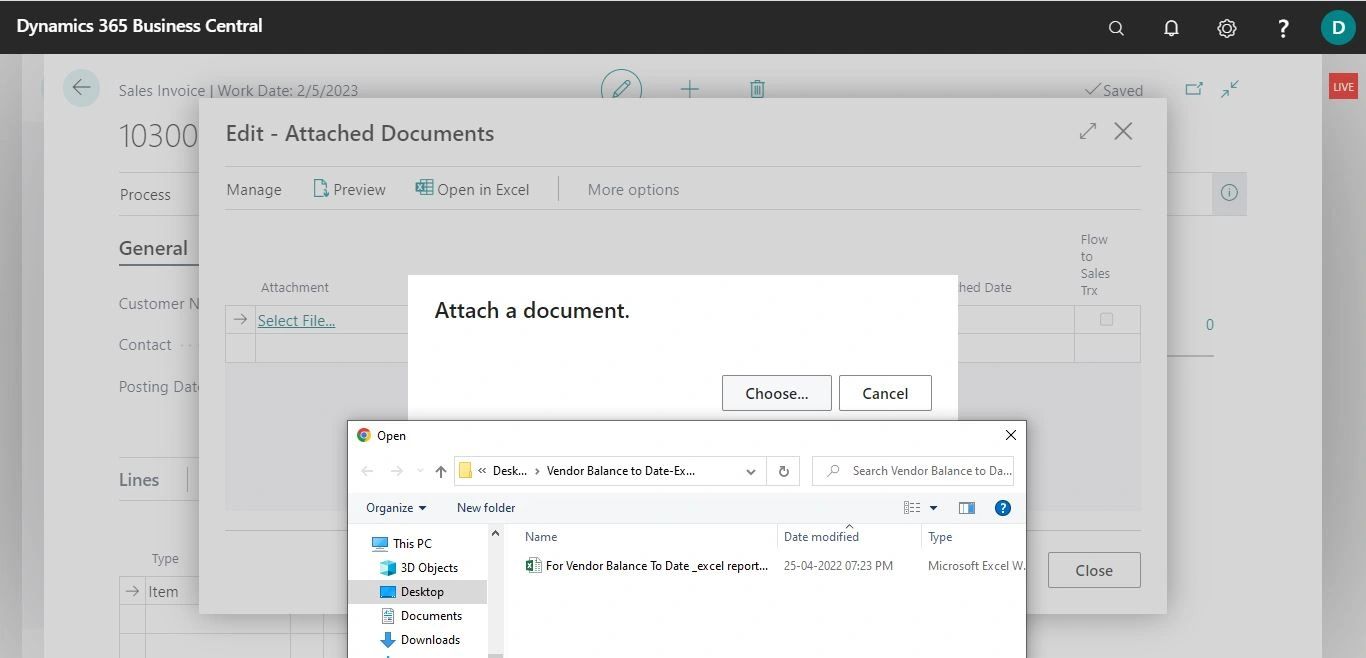
Task: Open the settings gear icon
Action: coord(1227,28)
